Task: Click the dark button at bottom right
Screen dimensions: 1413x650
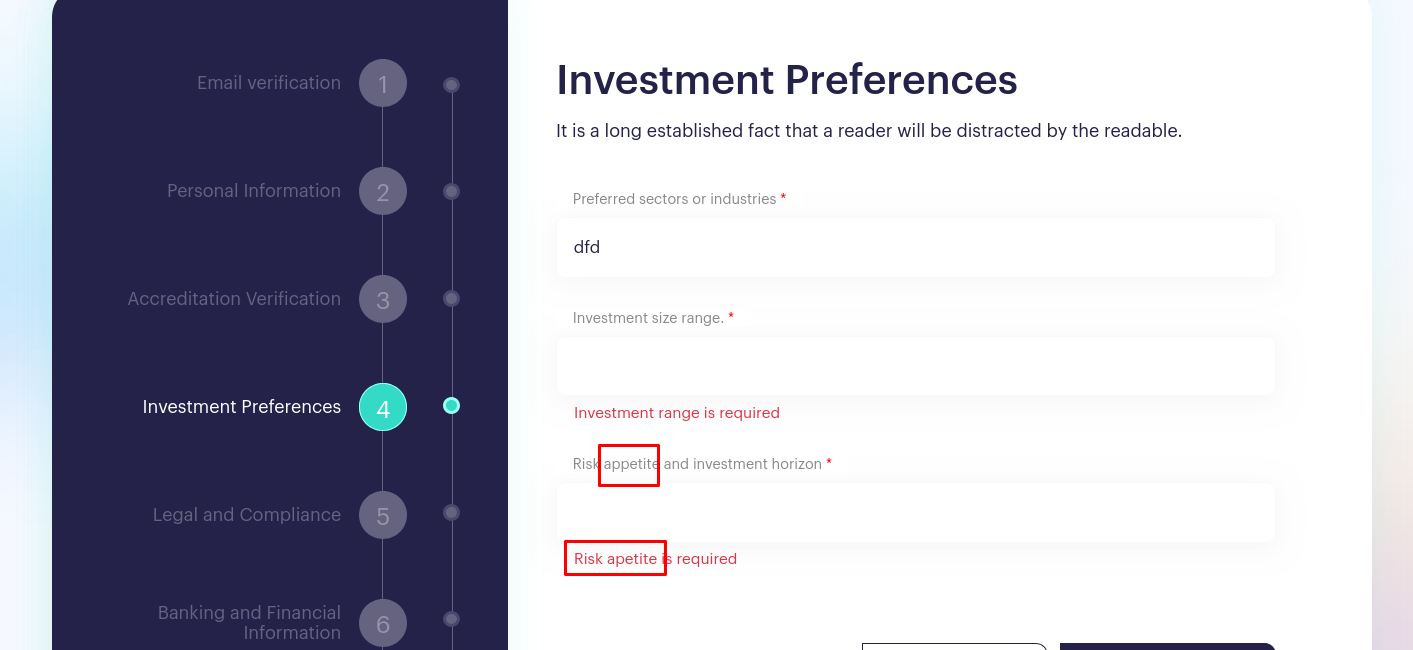Action: pyautogui.click(x=1167, y=646)
